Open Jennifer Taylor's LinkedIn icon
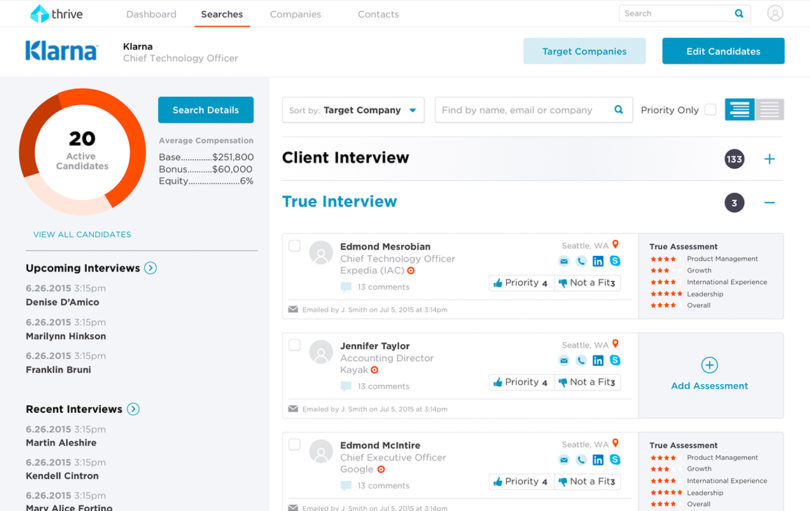 [x=598, y=360]
